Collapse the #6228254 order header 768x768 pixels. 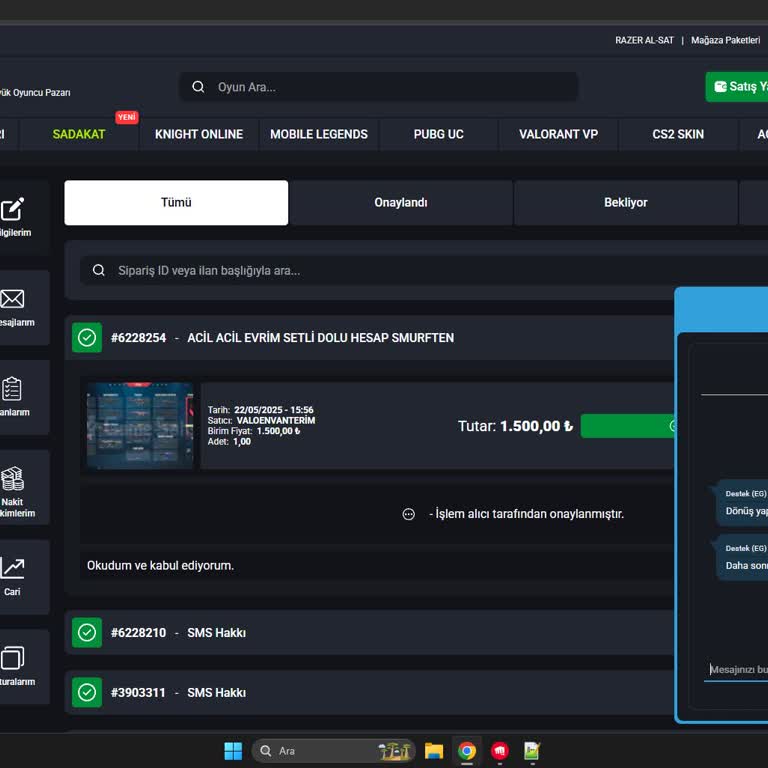(320, 338)
